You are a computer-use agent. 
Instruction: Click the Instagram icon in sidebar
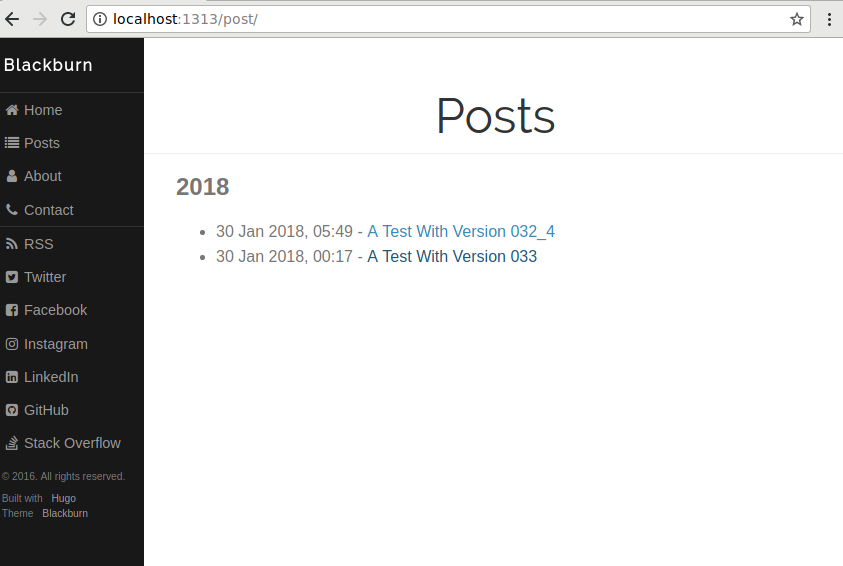point(12,344)
